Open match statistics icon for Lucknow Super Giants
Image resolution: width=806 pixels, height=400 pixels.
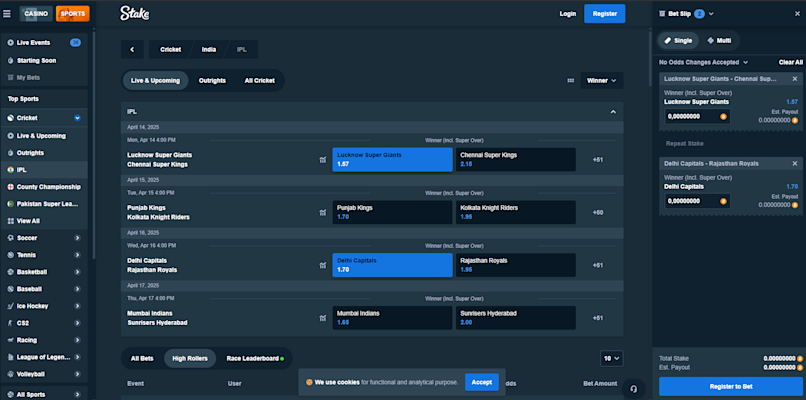pyautogui.click(x=322, y=160)
